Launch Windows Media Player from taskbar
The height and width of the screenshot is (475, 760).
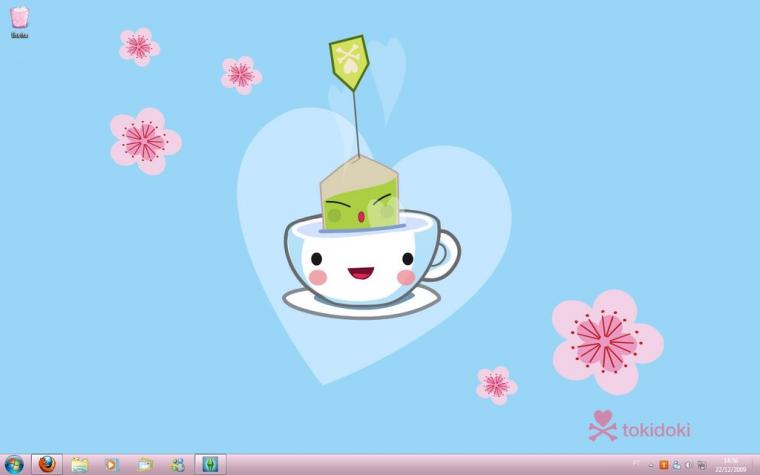click(x=112, y=465)
